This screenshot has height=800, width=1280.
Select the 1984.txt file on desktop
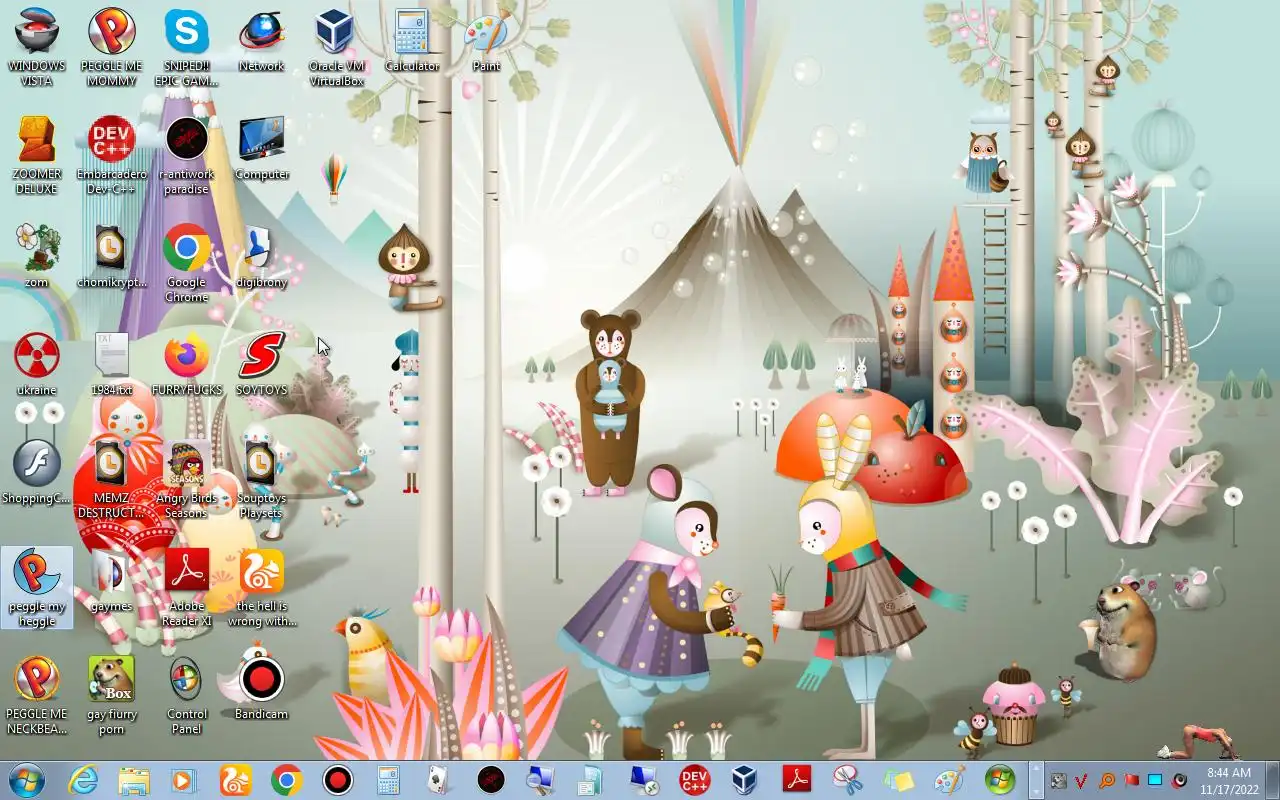coord(112,364)
